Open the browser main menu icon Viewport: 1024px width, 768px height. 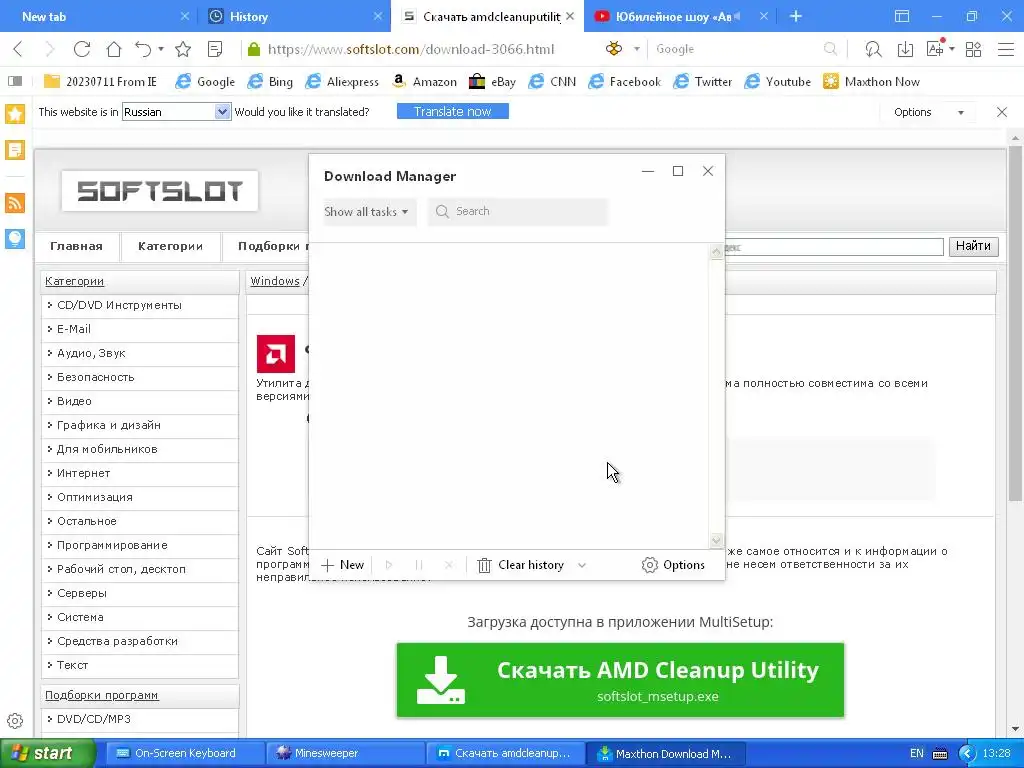coord(1006,49)
